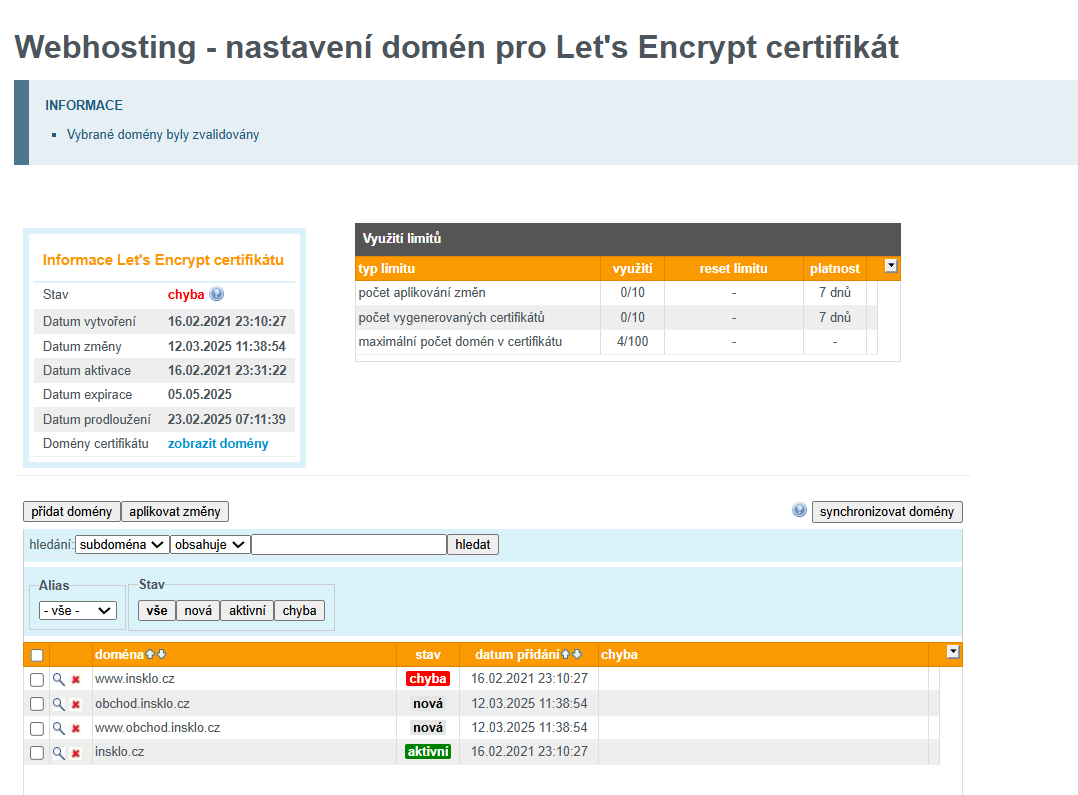This screenshot has width=1078, height=795.
Task: Tick the checkbox for www.insklo.cz
Action: point(37,679)
